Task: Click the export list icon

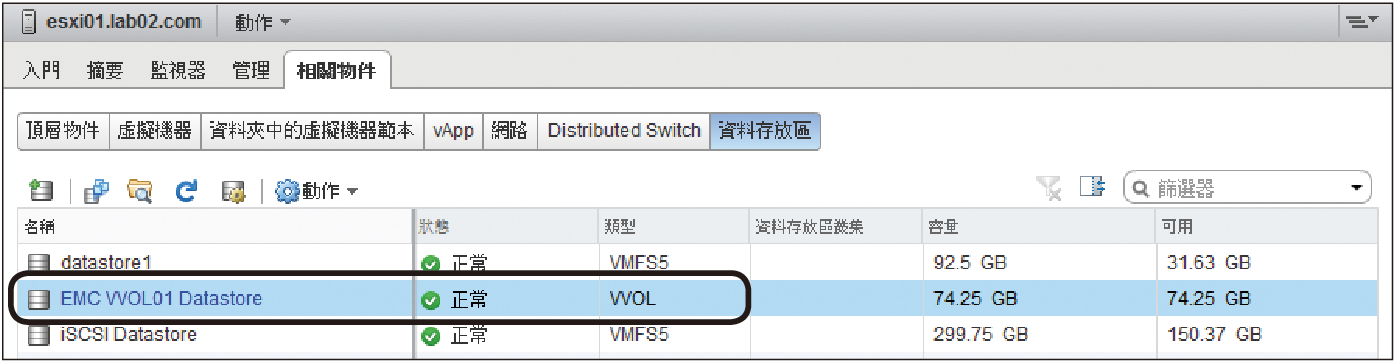Action: tap(1092, 188)
